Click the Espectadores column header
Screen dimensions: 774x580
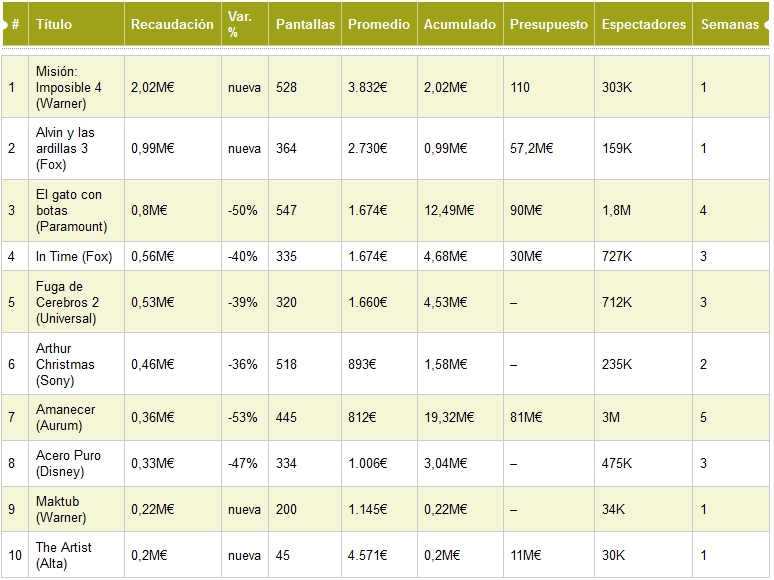tap(643, 24)
